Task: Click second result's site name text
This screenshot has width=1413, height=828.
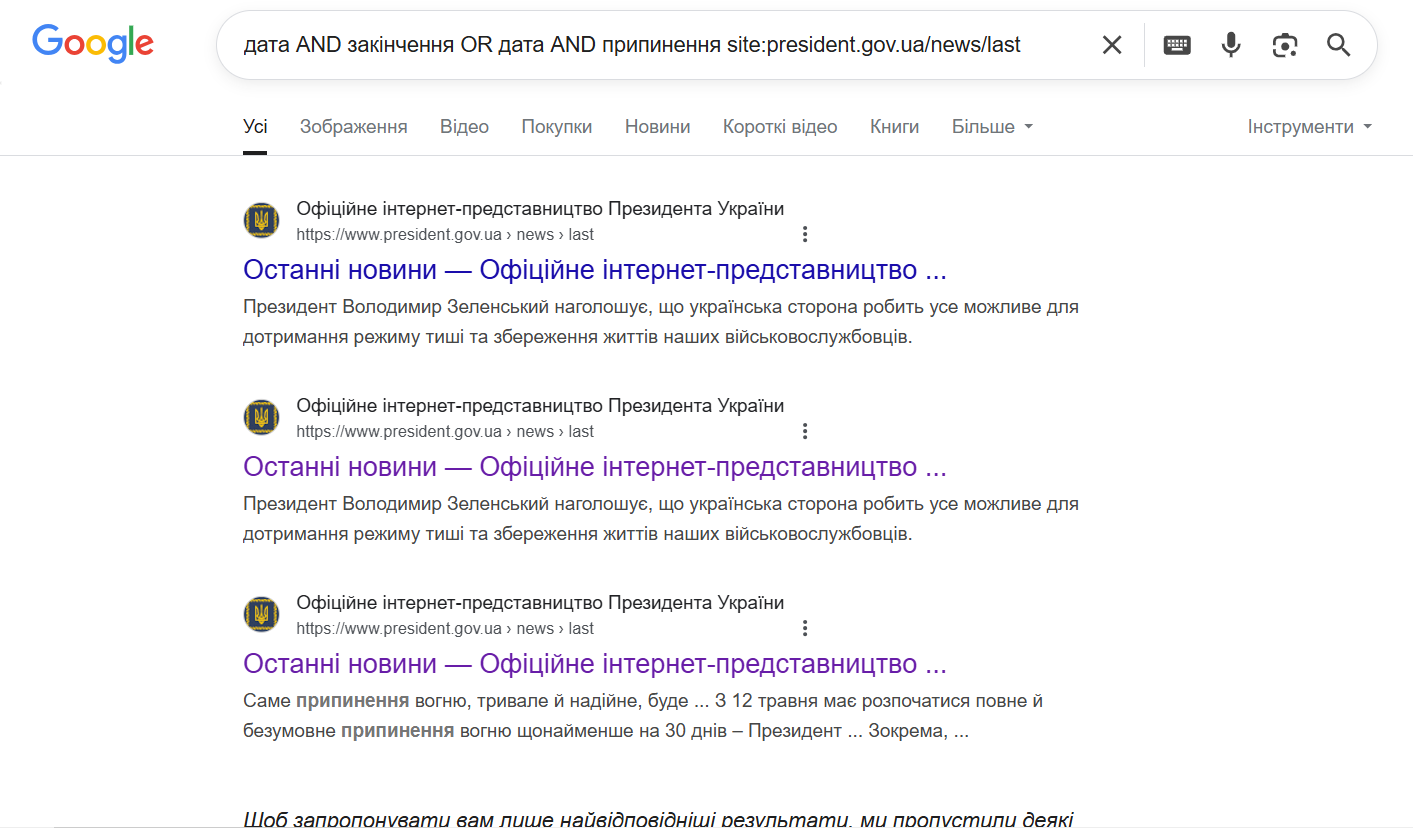Action: [540, 406]
